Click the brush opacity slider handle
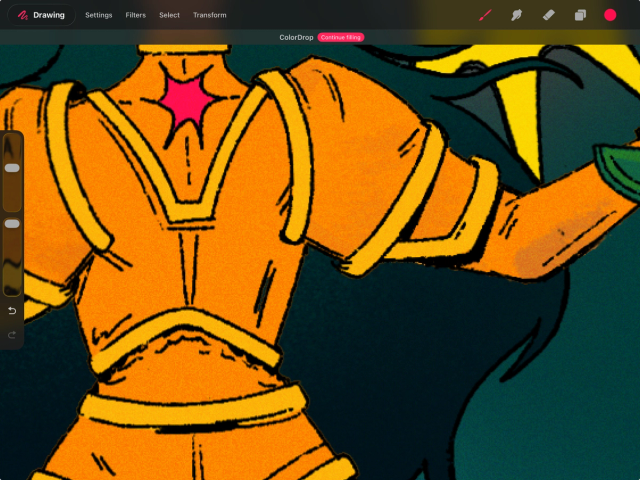 pyautogui.click(x=12, y=224)
